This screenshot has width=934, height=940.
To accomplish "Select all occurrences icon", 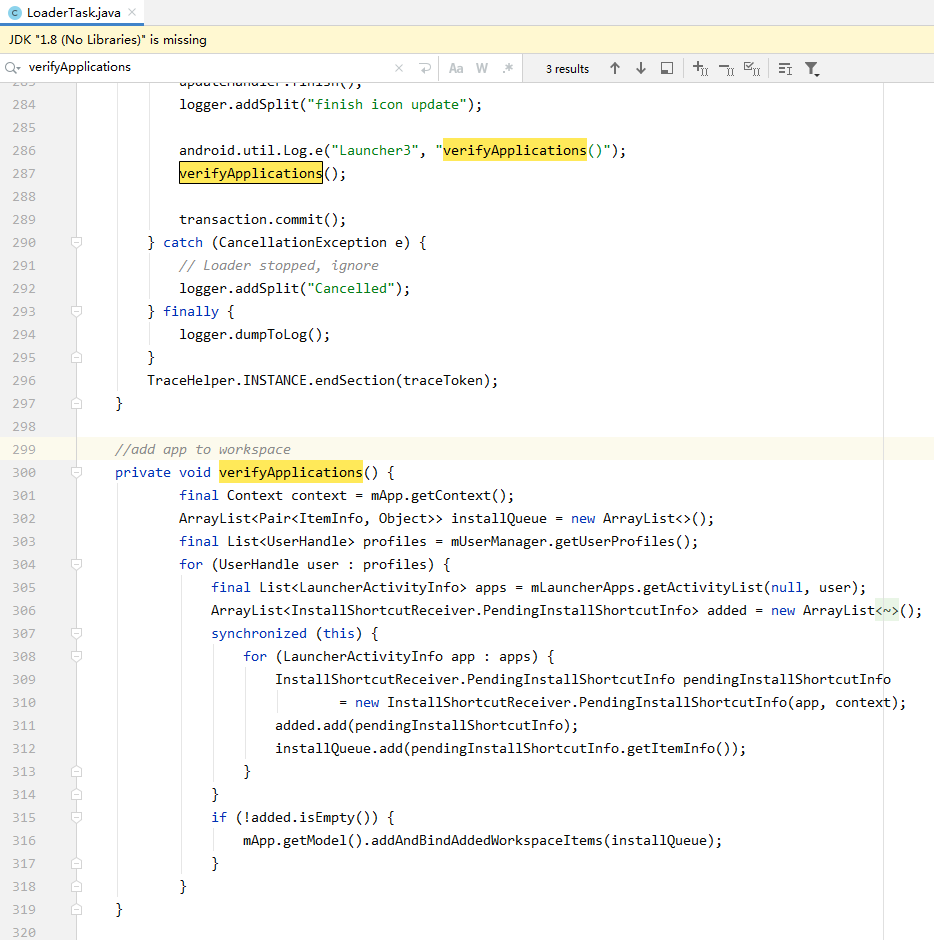I will [752, 68].
